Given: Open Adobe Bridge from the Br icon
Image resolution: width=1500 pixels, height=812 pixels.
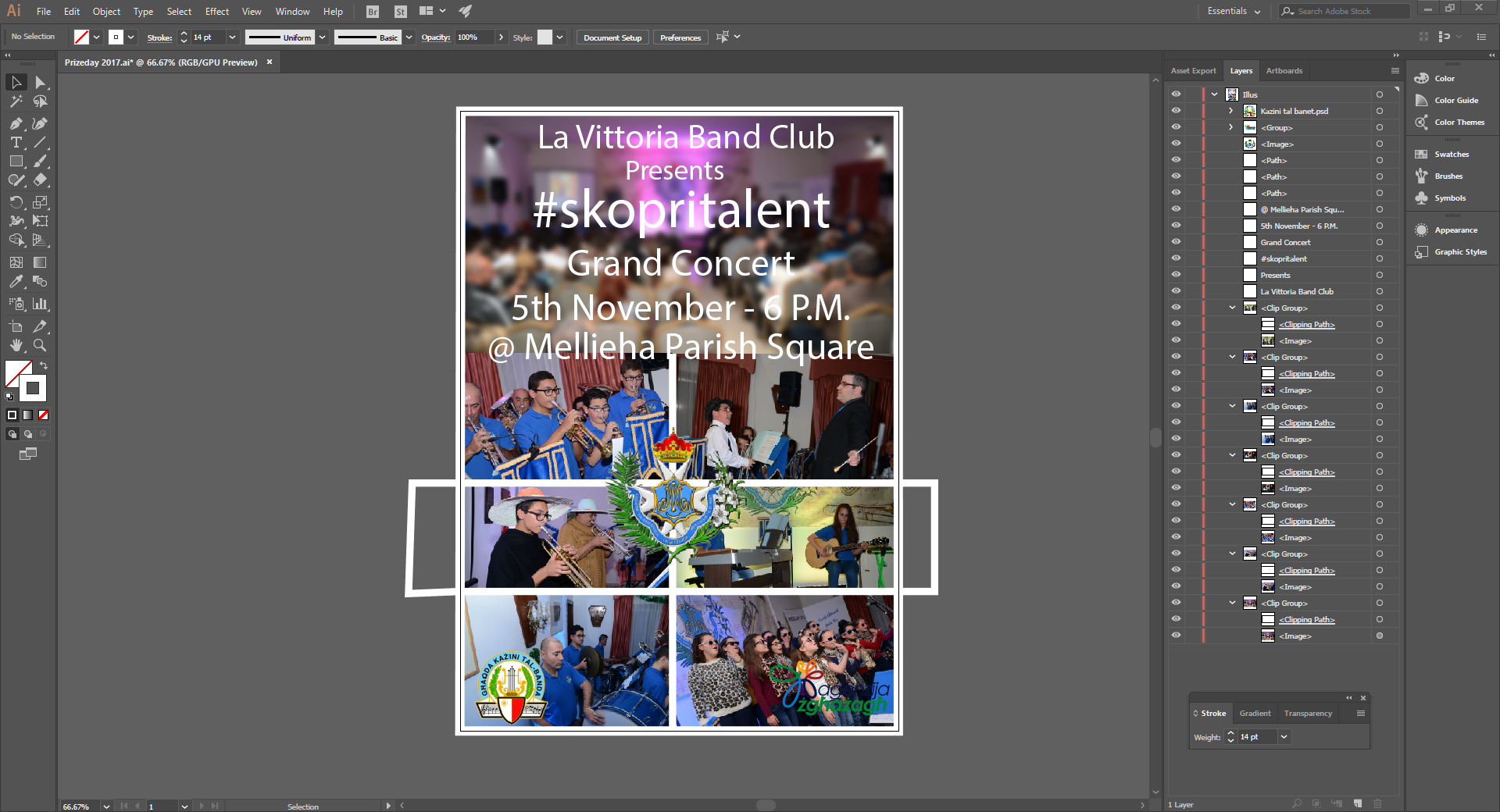Looking at the screenshot, I should [x=373, y=12].
